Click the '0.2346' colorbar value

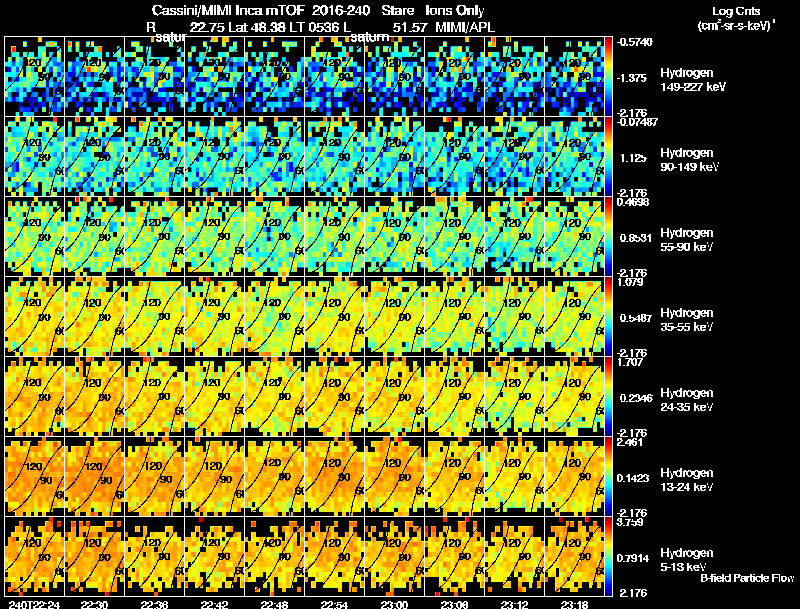[x=636, y=398]
